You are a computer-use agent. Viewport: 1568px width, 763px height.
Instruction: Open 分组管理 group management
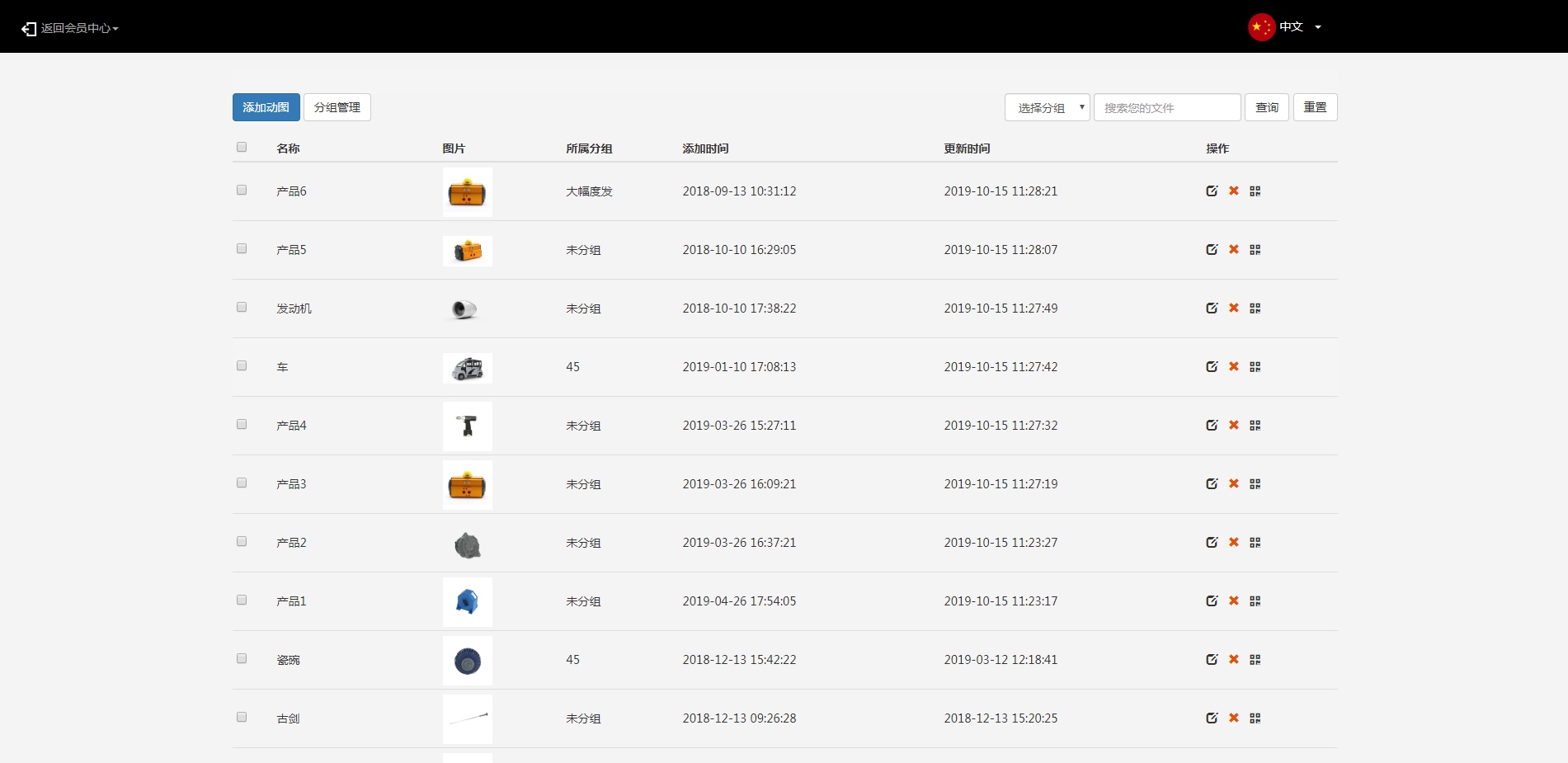(x=337, y=108)
